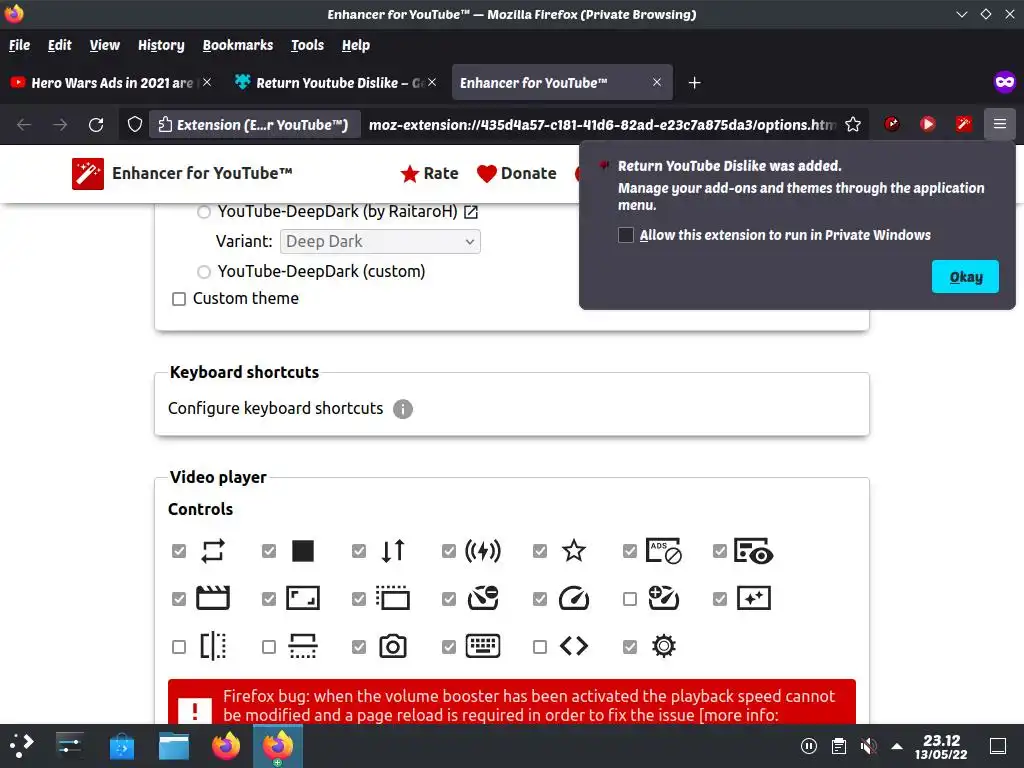This screenshot has width=1024, height=768.
Task: Toggle the Custom theme checkbox
Action: pos(179,299)
